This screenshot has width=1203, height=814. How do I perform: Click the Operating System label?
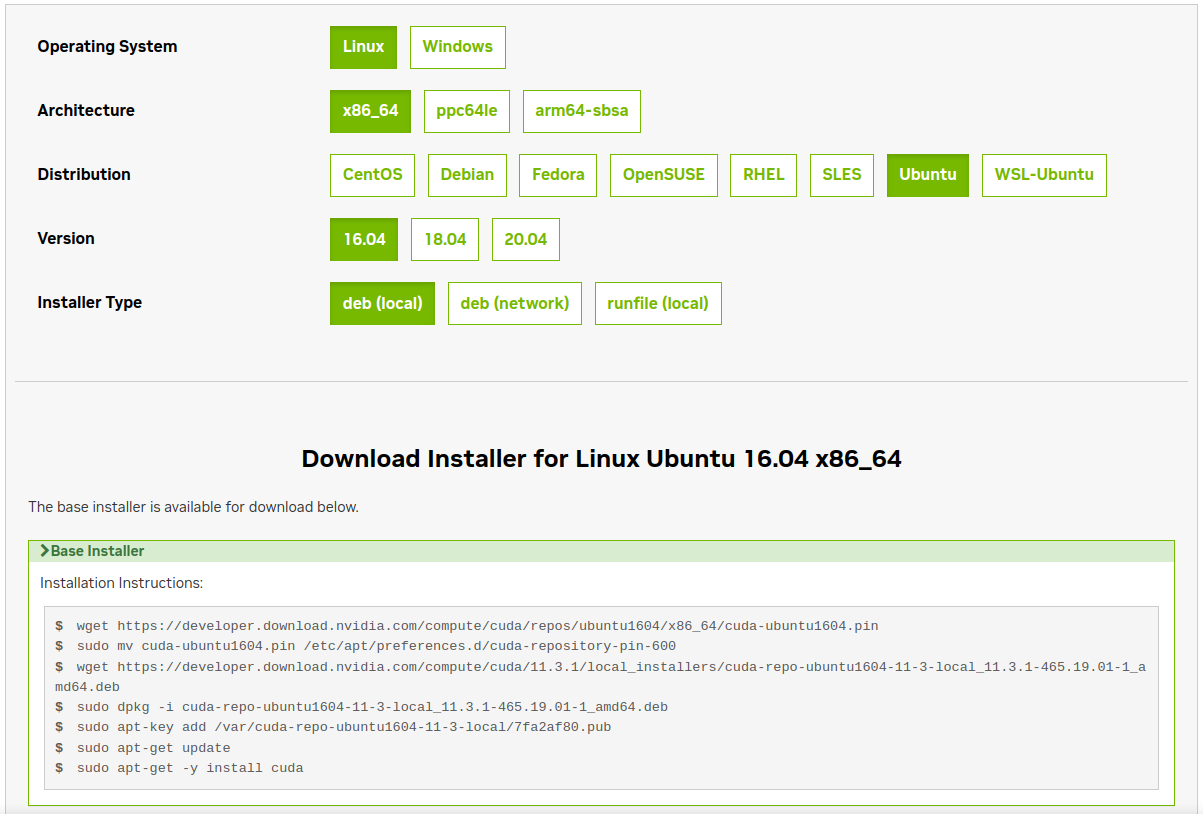(107, 47)
